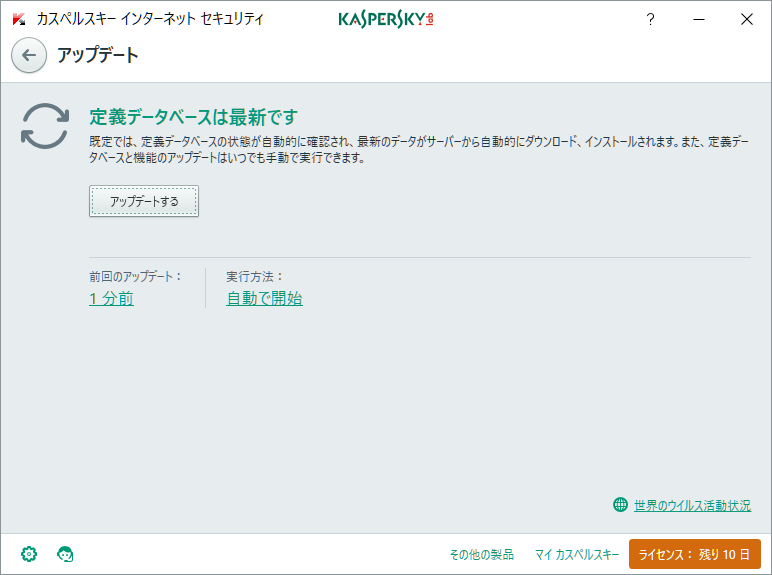Open settings via the gear icon
The width and height of the screenshot is (772, 575).
(x=29, y=554)
